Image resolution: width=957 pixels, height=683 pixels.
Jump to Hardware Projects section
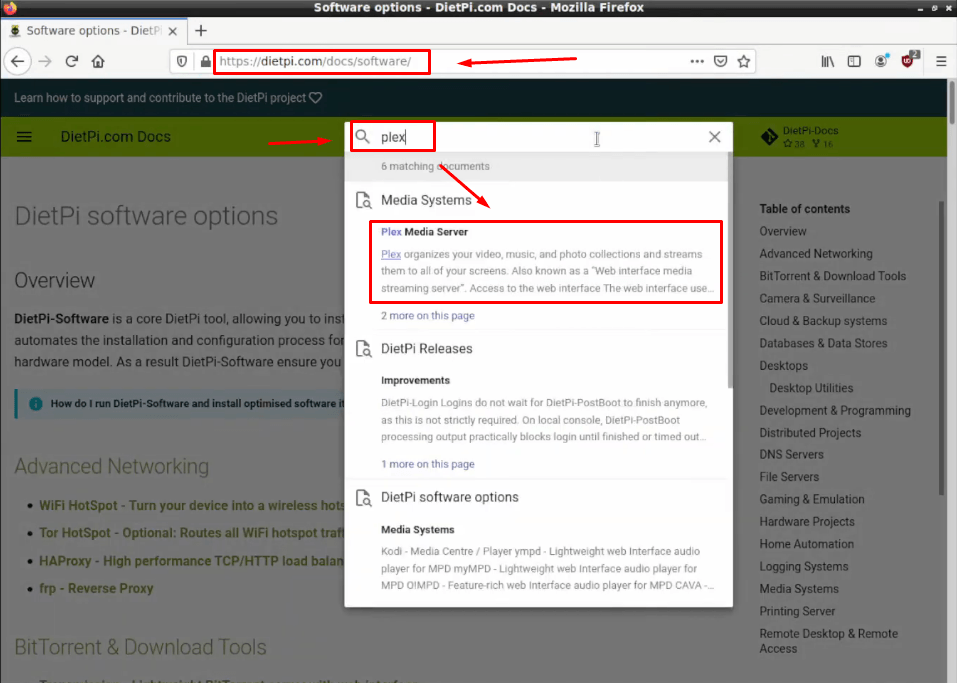pos(807,522)
